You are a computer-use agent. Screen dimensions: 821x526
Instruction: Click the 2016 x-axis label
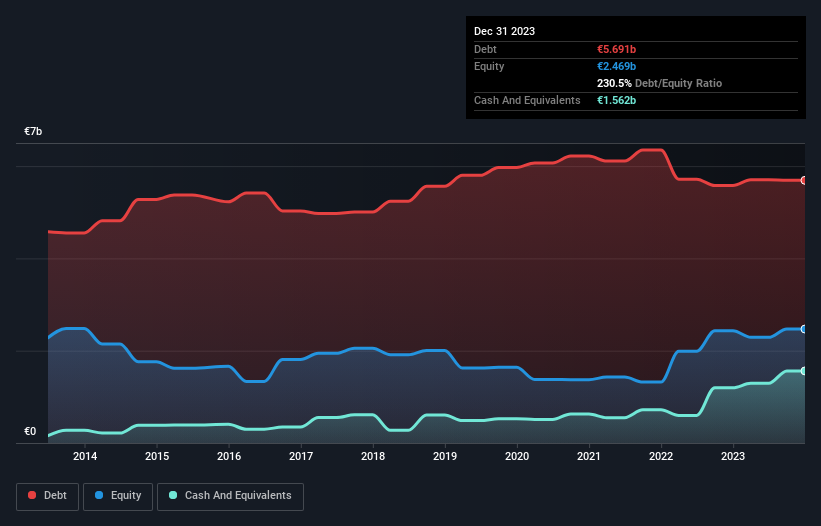[x=229, y=456]
